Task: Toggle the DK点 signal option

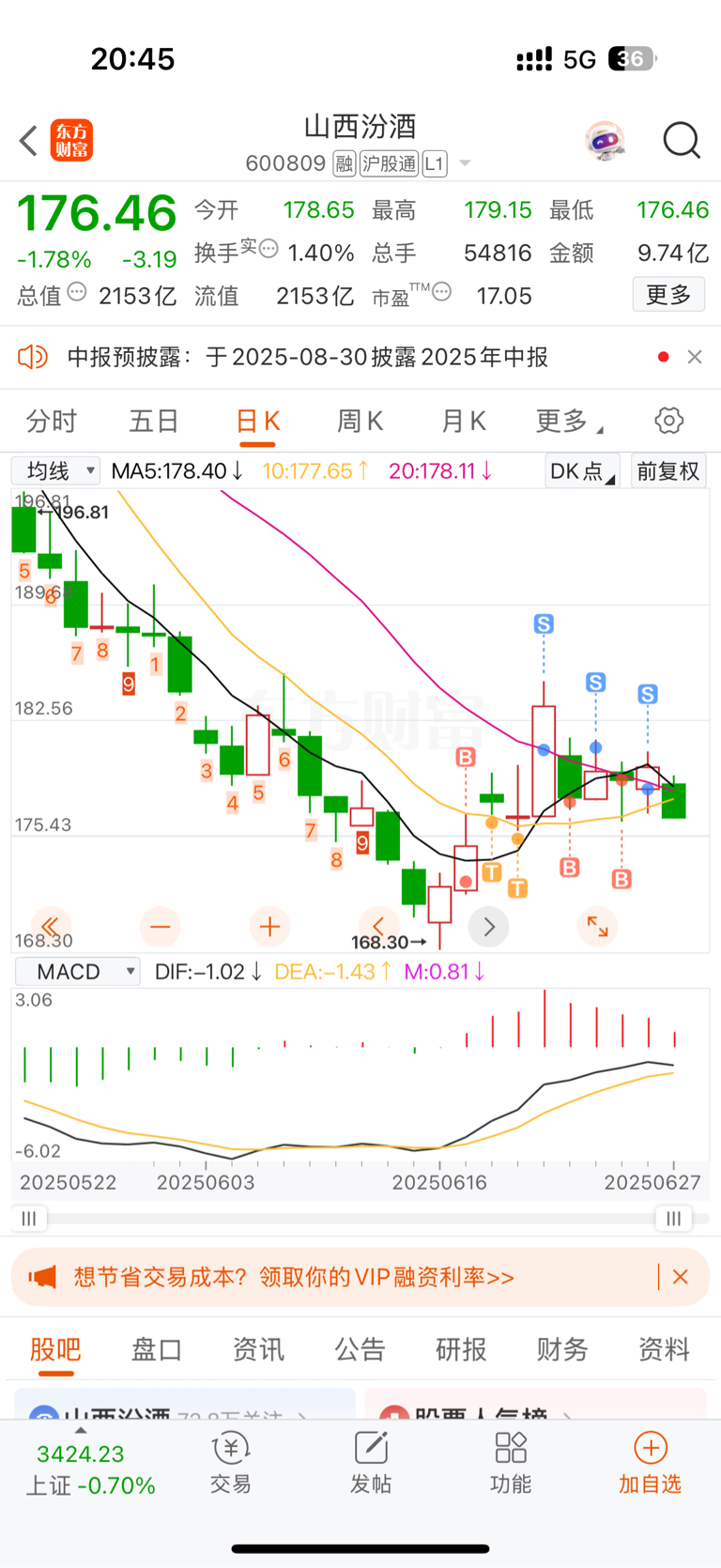Action: click(x=582, y=470)
